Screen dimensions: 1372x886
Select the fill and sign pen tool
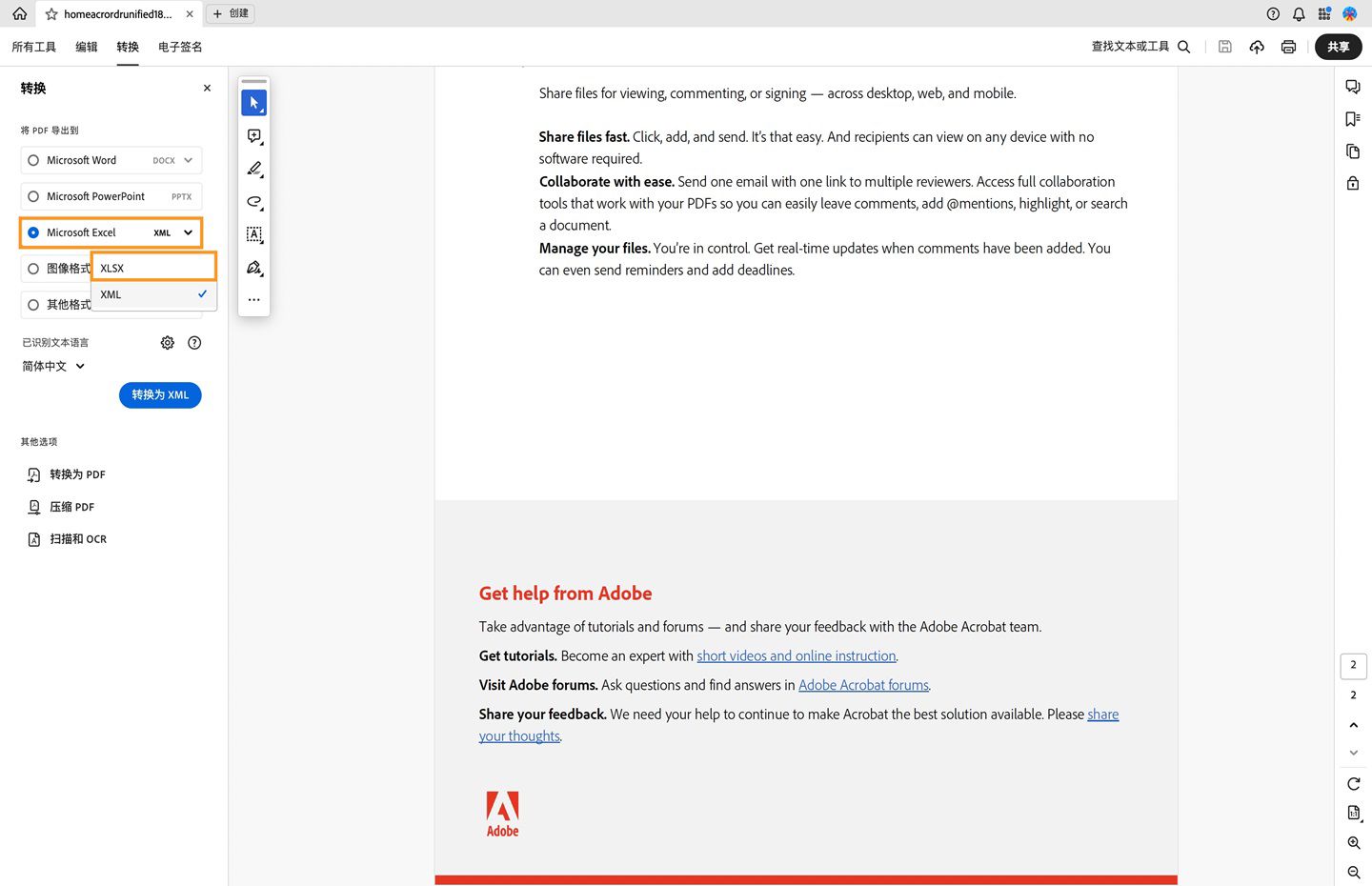coord(254,268)
